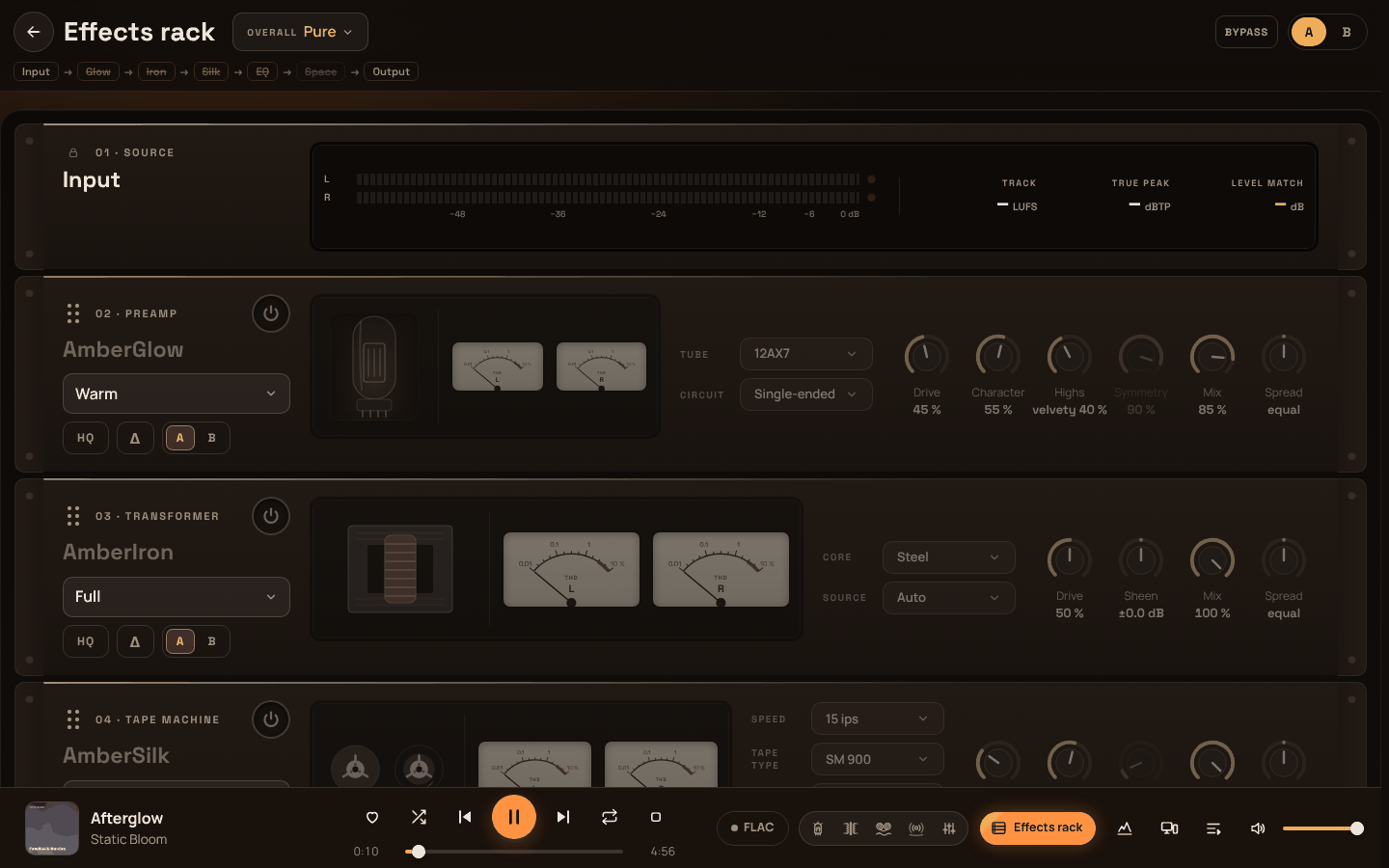
Task: Stop playback with the square icon
Action: (x=656, y=817)
